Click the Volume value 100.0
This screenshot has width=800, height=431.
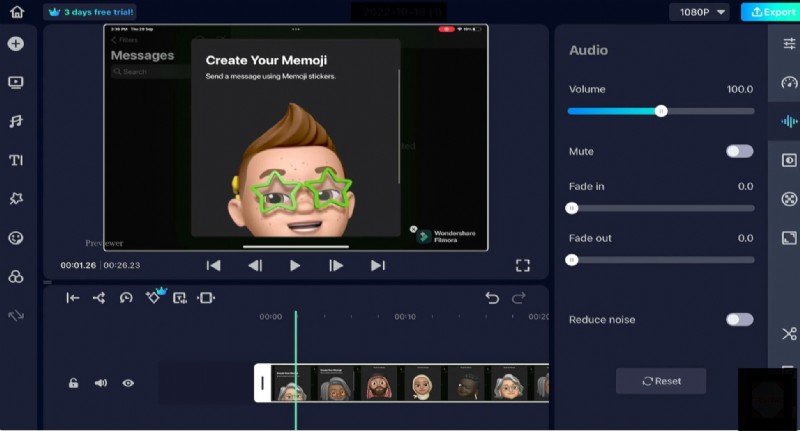[740, 89]
